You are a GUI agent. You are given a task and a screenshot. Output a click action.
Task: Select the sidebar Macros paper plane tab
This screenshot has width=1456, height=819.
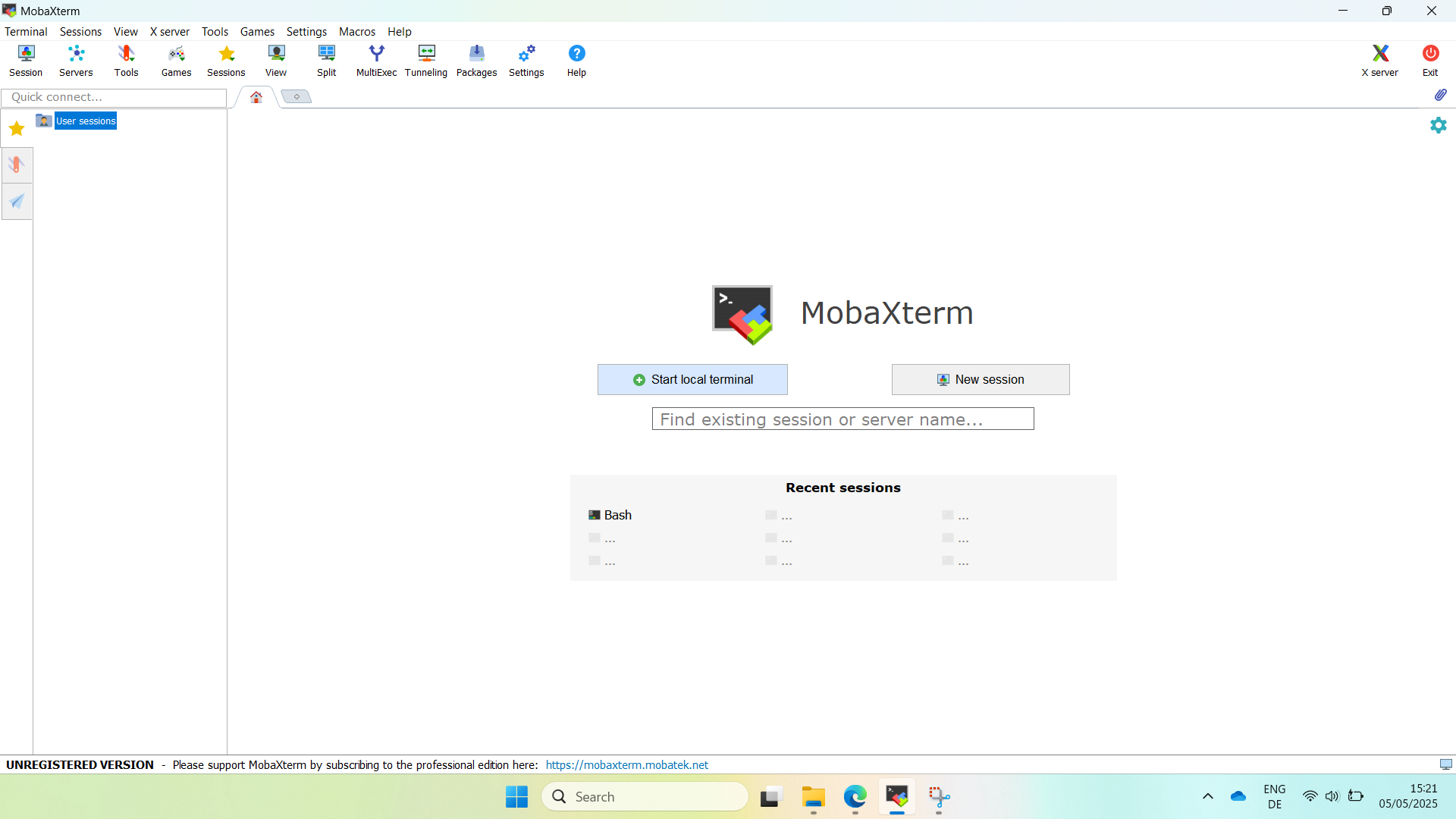tap(17, 201)
